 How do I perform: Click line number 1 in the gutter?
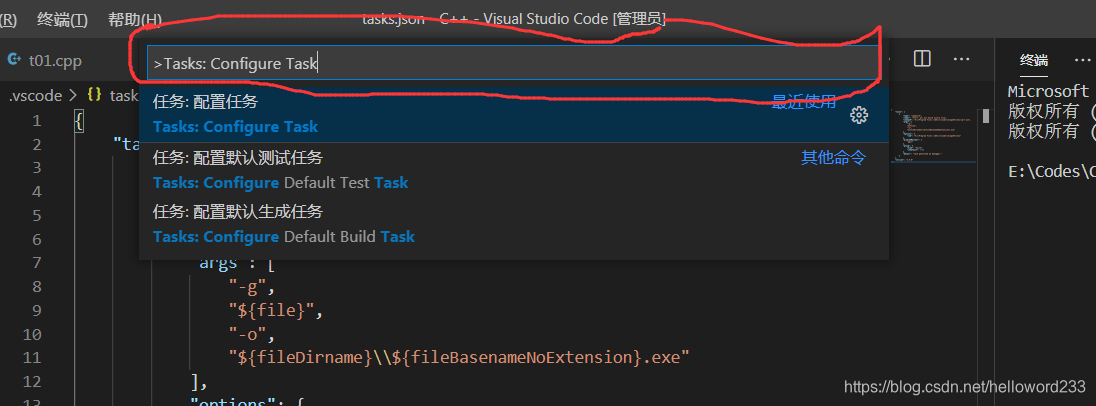36,121
